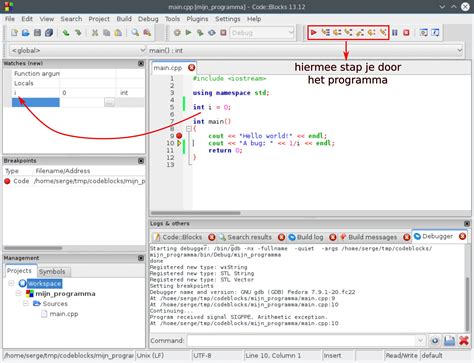This screenshot has width=474, height=363.
Task: Switch to the Build messages tab
Action: click(372, 237)
